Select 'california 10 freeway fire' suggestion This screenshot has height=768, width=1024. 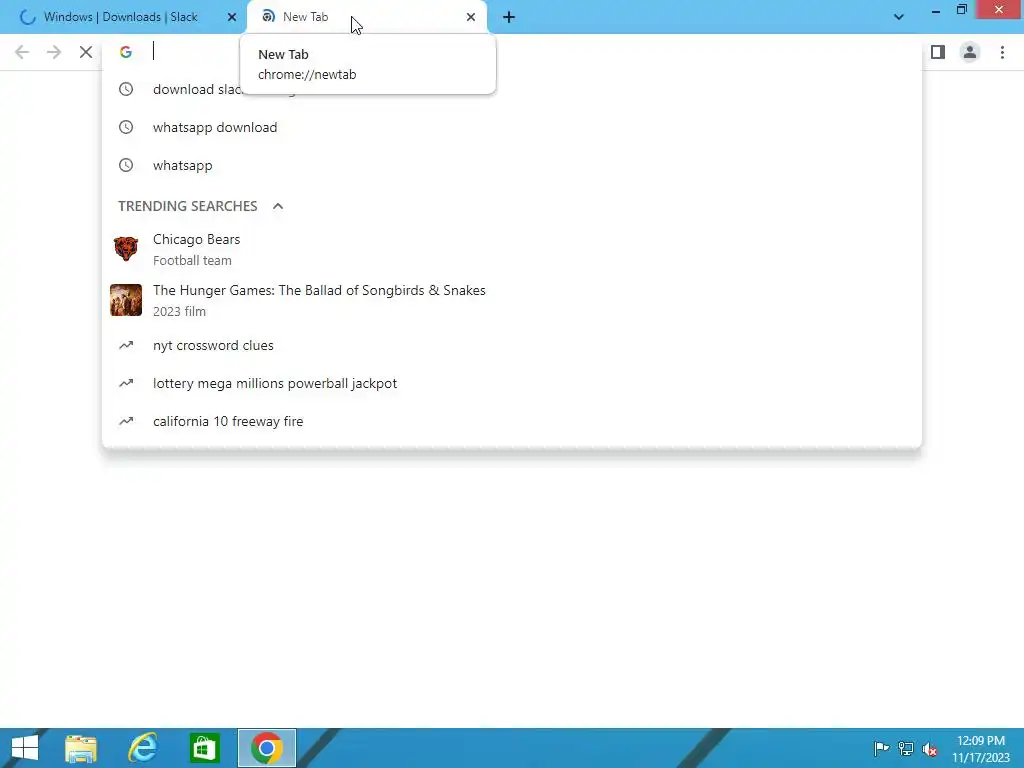tap(512, 421)
